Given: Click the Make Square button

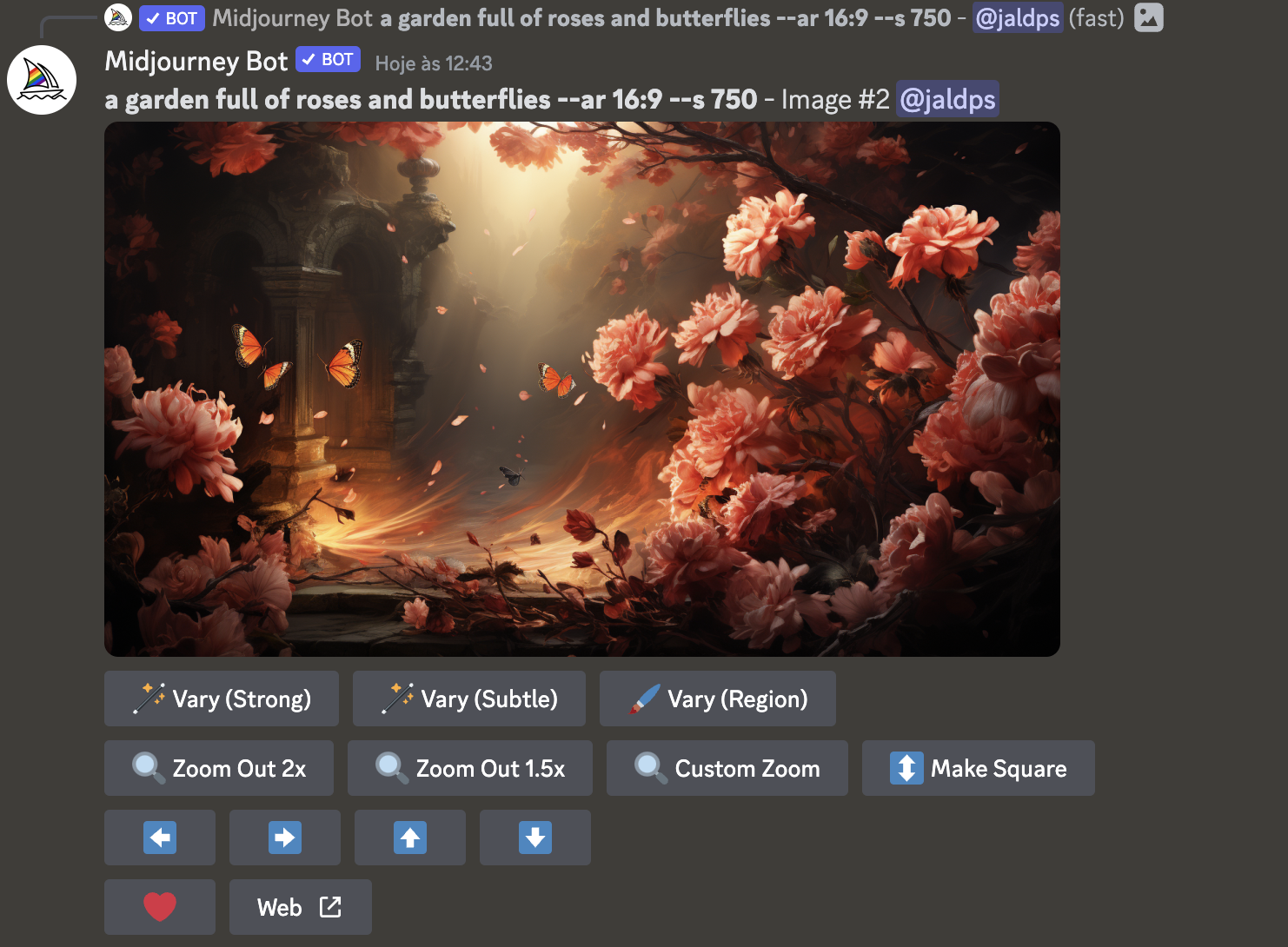Looking at the screenshot, I should coord(979,768).
